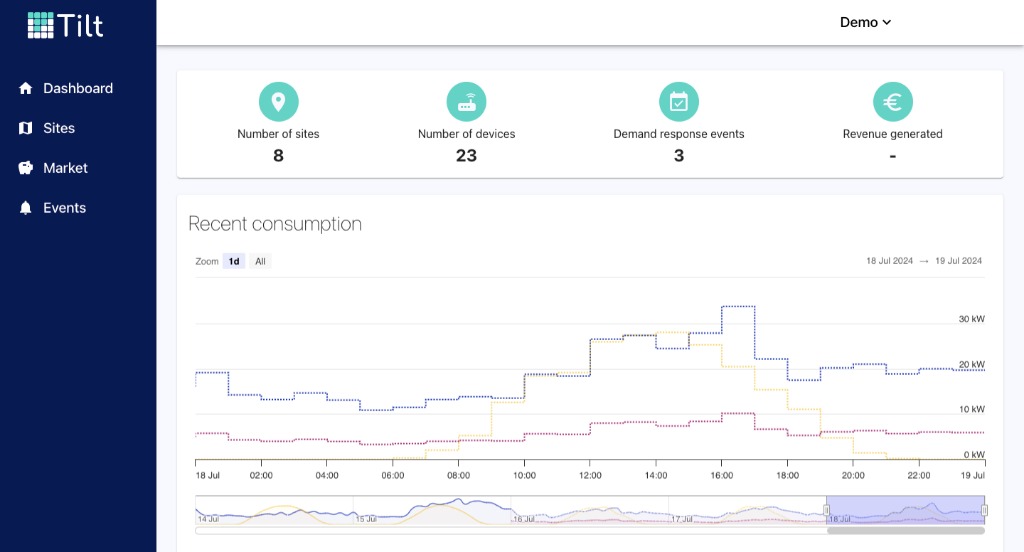Expand menu via Demo chevron arrow

coord(886,23)
